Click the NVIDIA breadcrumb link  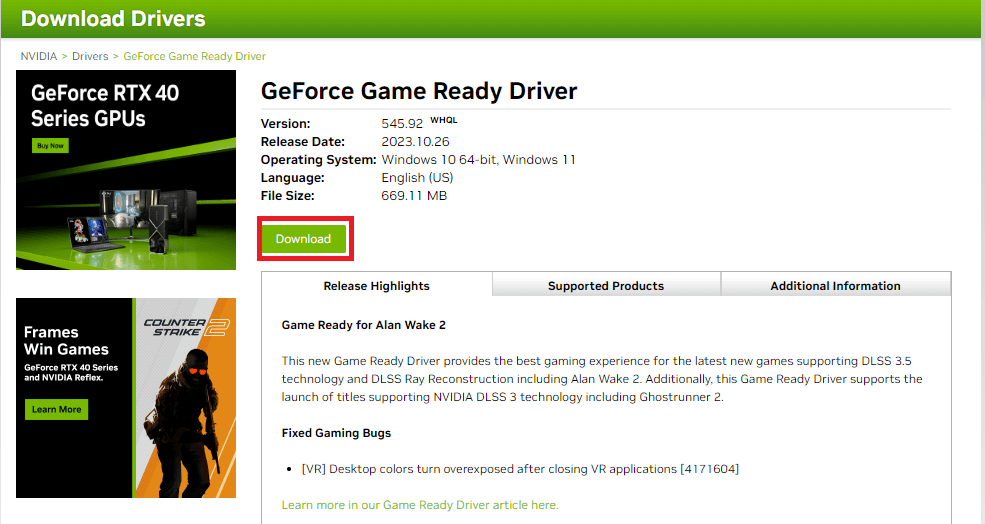point(38,56)
